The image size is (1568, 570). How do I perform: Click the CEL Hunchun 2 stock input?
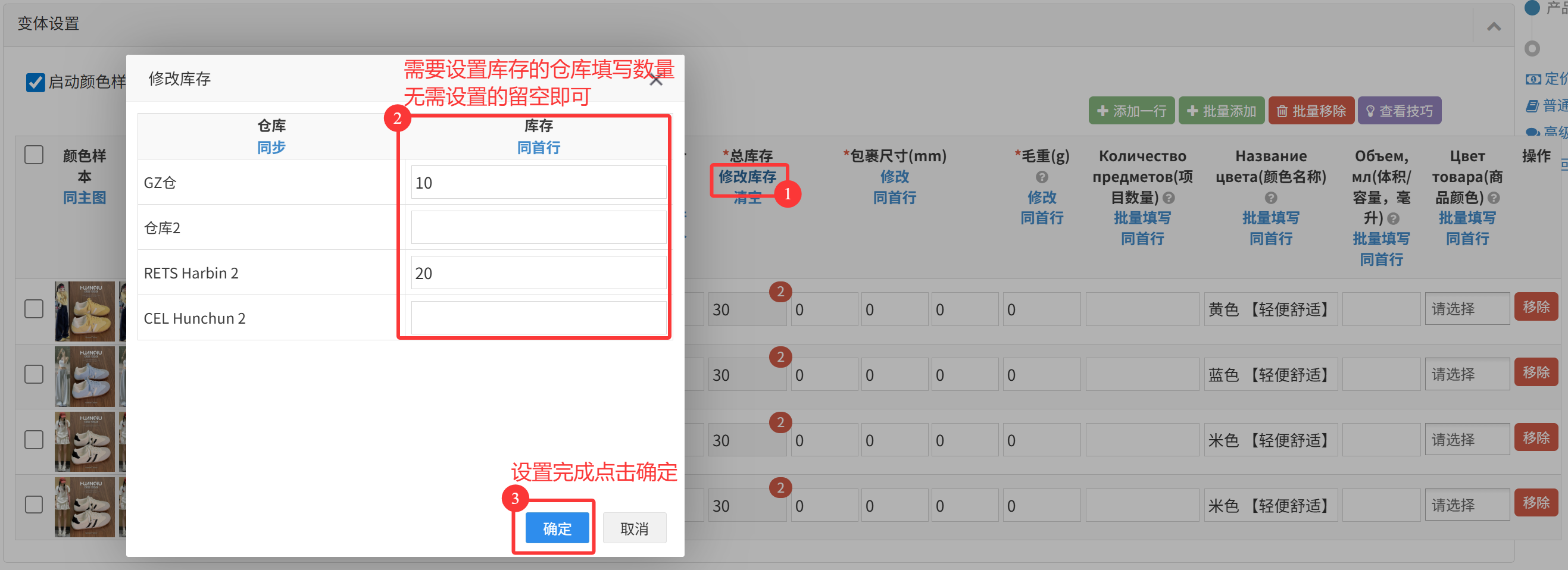click(538, 318)
